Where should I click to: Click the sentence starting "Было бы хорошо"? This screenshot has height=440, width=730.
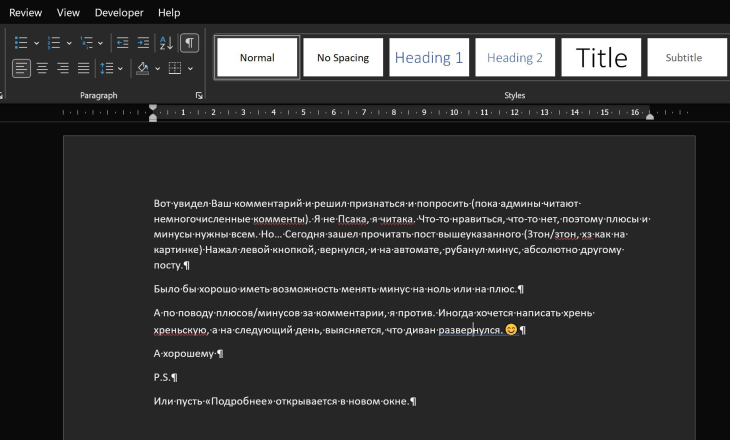click(336, 289)
